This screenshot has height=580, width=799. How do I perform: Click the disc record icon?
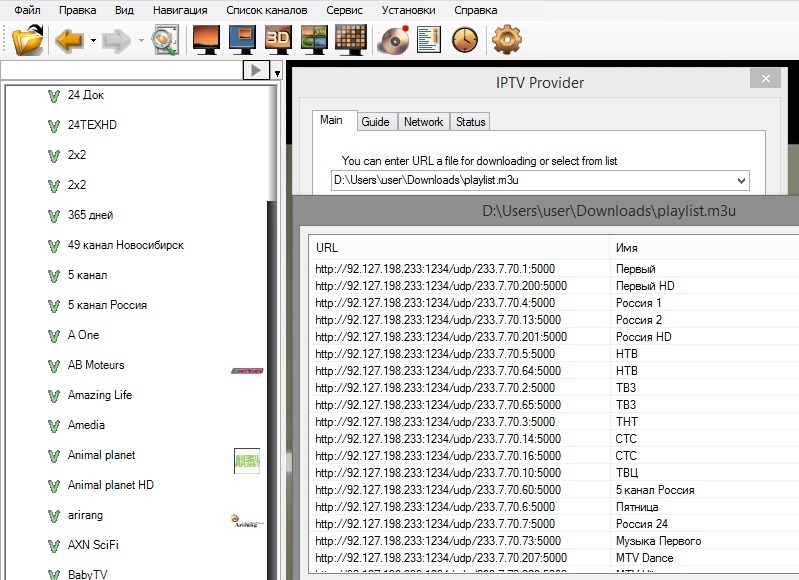tap(395, 41)
